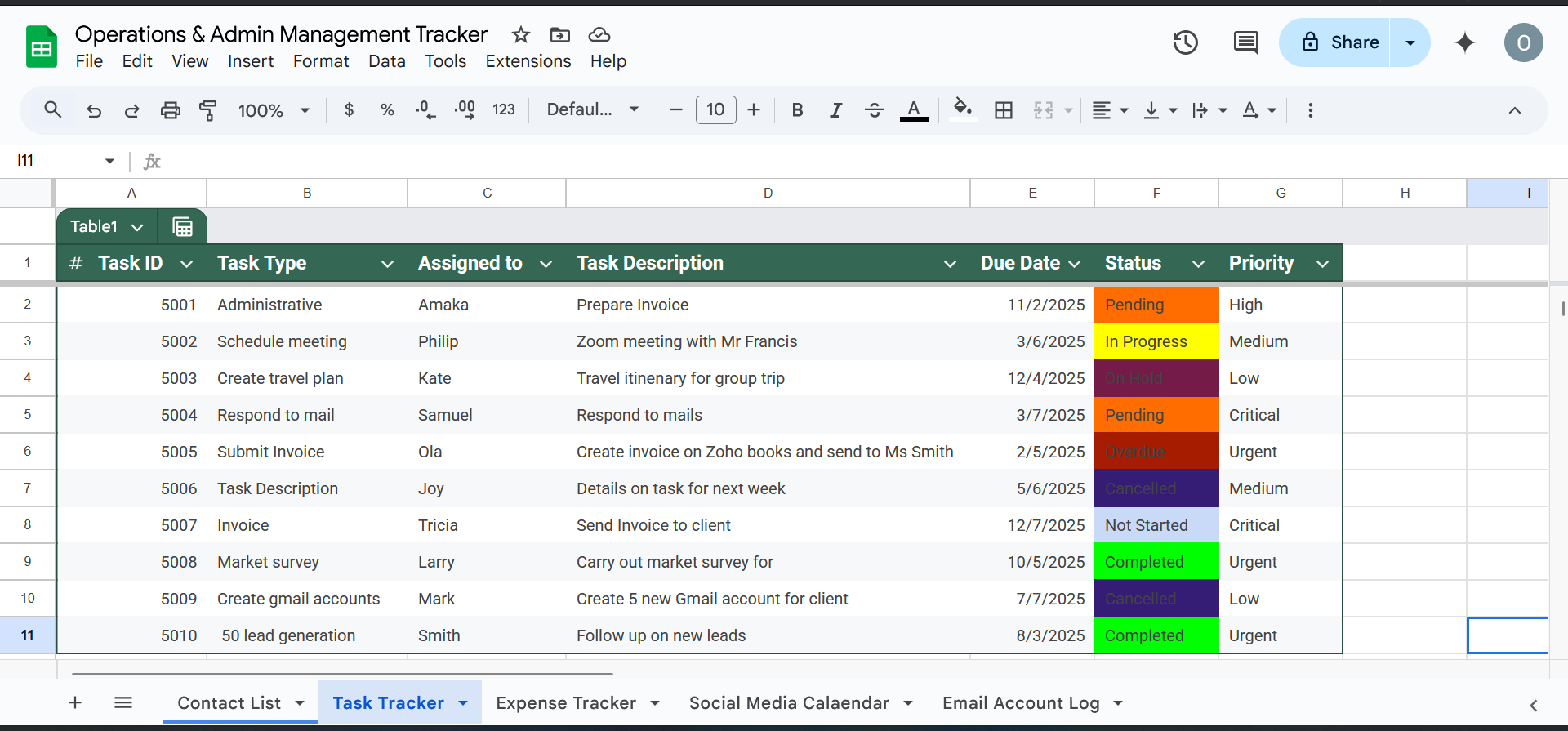
Task: Open all sheets list icon
Action: coord(123,702)
